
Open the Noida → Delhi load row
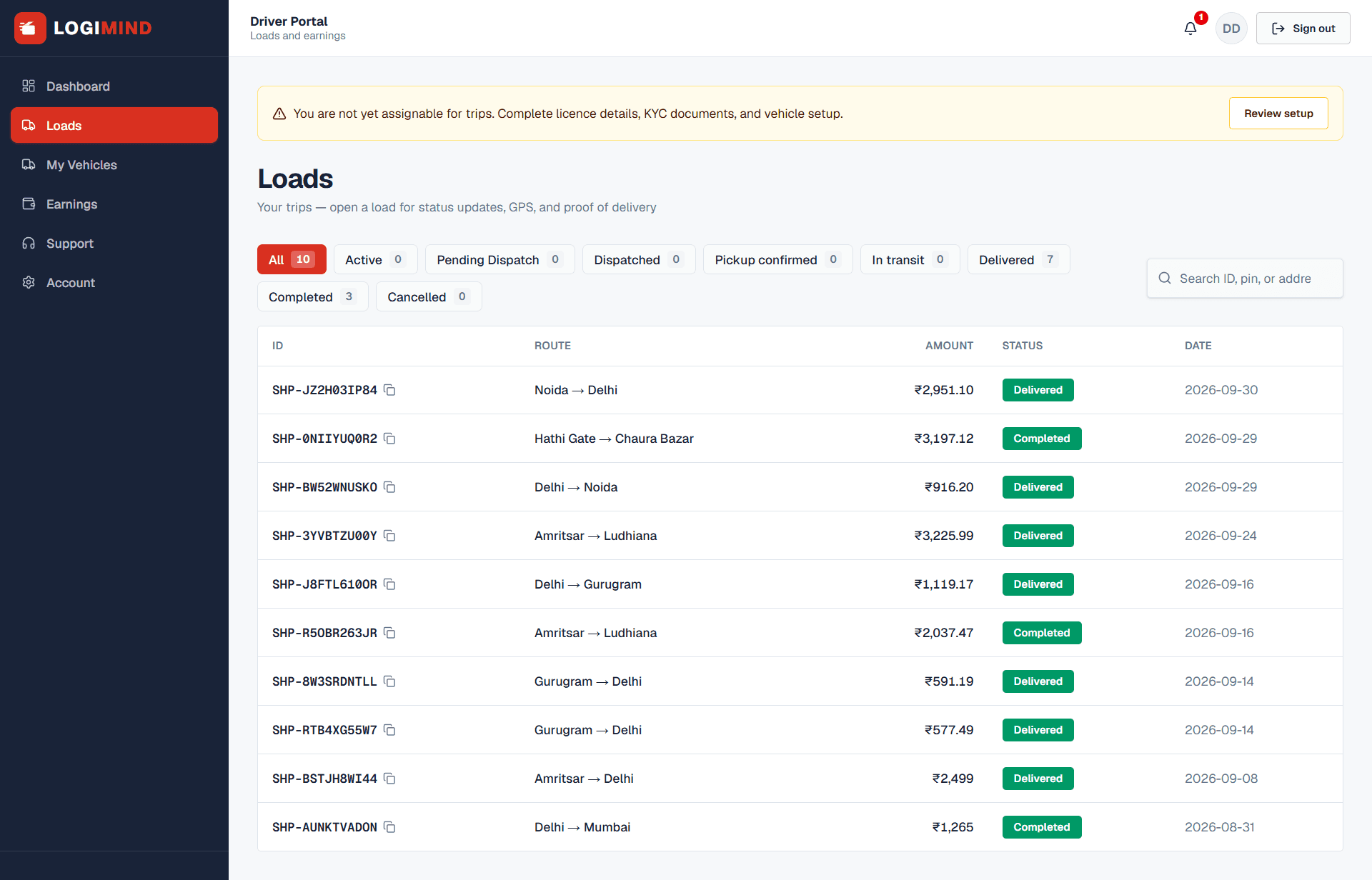pyautogui.click(x=800, y=390)
